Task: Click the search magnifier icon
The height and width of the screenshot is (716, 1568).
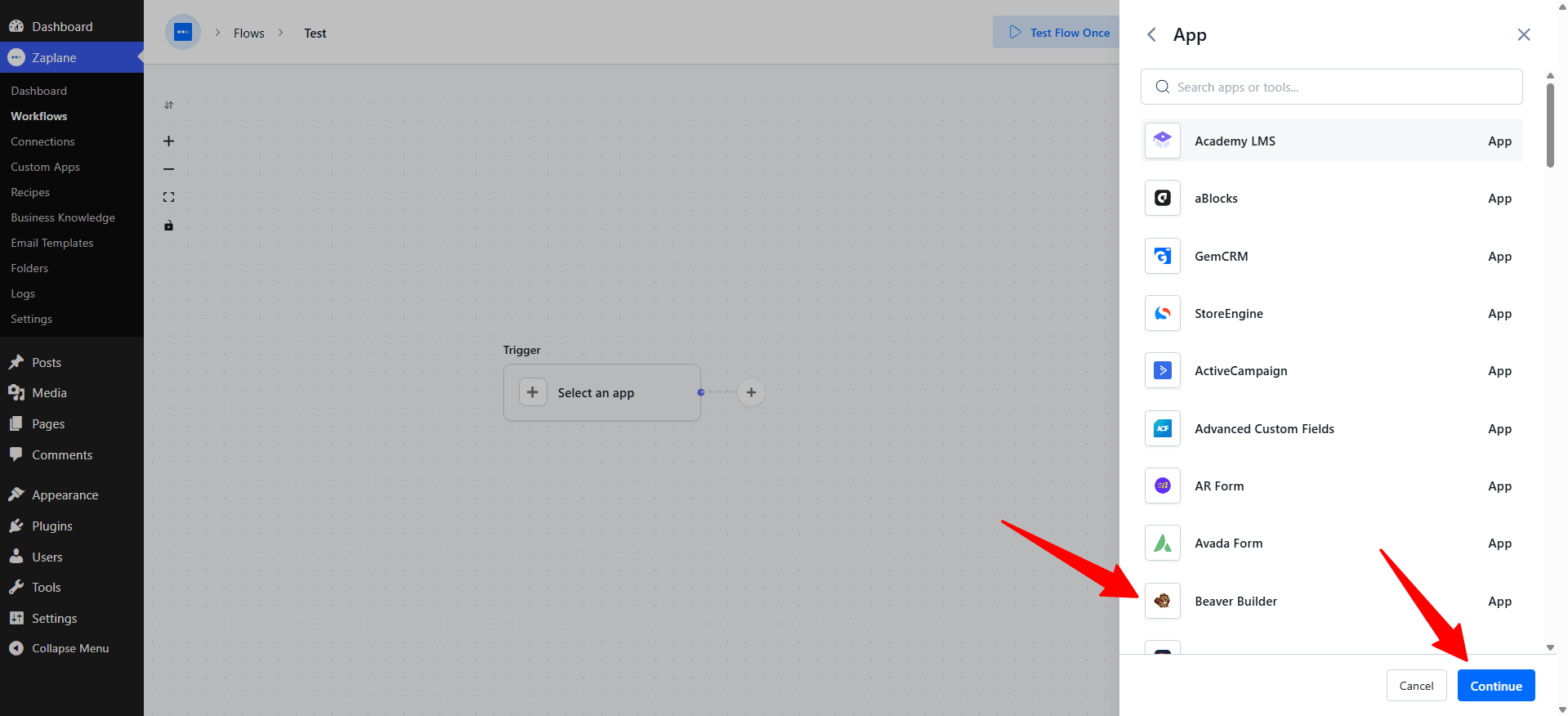Action: point(1162,87)
